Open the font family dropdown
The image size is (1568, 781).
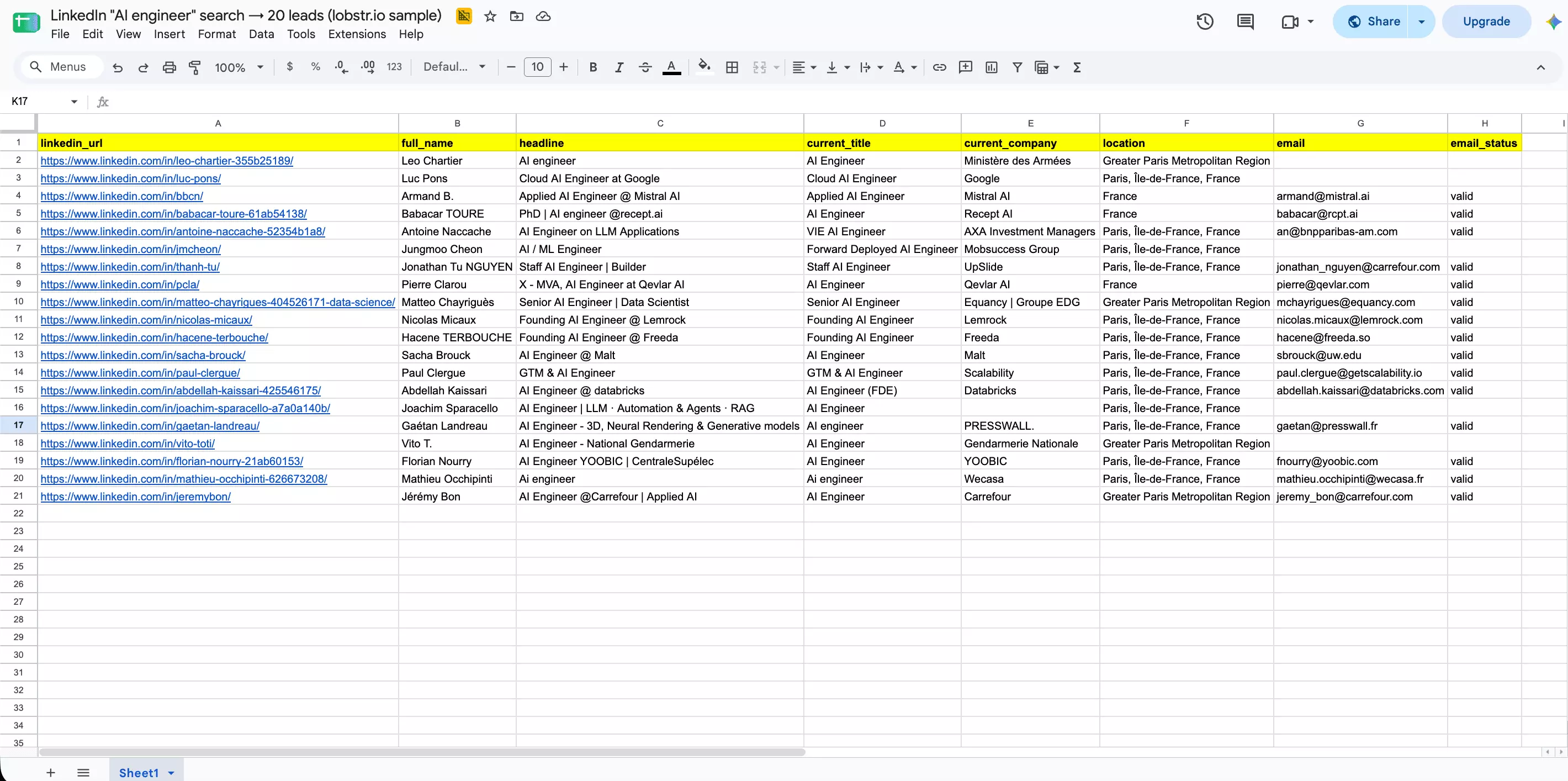tap(454, 67)
